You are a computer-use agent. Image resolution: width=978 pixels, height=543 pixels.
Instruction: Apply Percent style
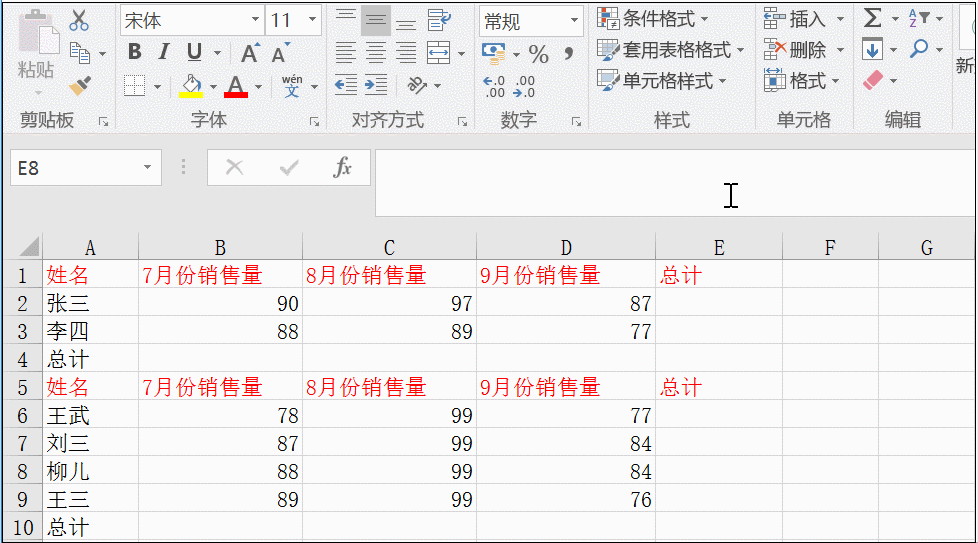(538, 54)
